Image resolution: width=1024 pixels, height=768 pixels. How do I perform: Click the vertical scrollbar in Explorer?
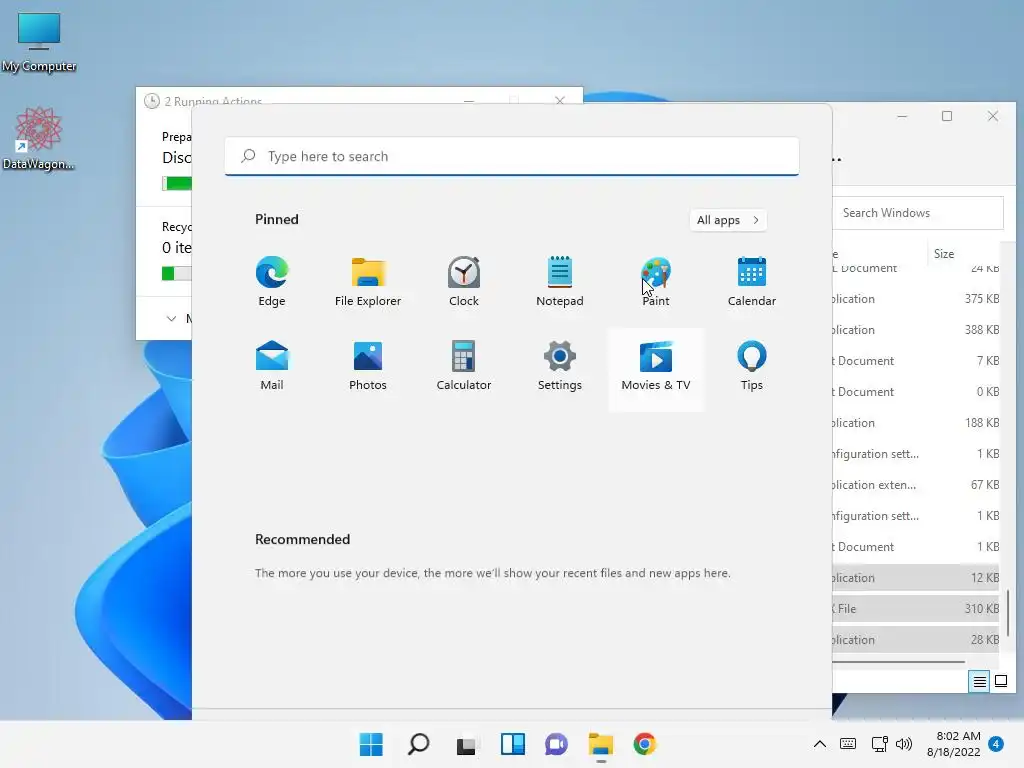pos(1009,613)
